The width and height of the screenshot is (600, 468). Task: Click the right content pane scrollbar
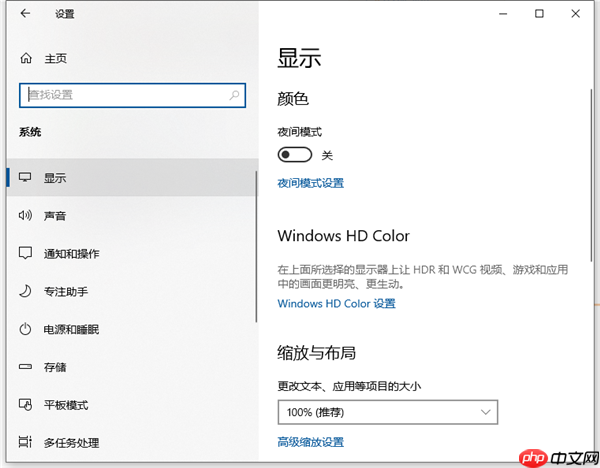tap(591, 175)
